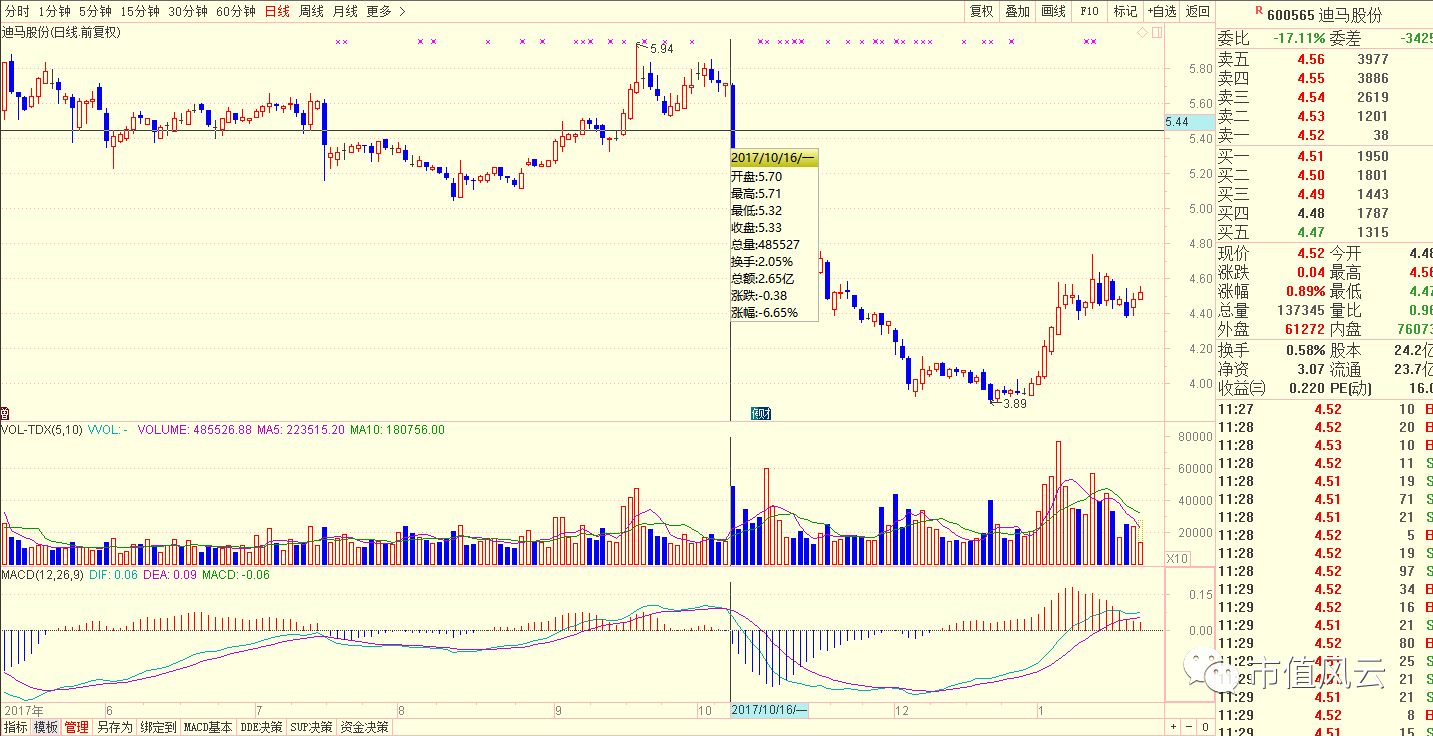The image size is (1433, 736).
Task: Expand the 更多 periods menu
Action: pyautogui.click(x=386, y=11)
